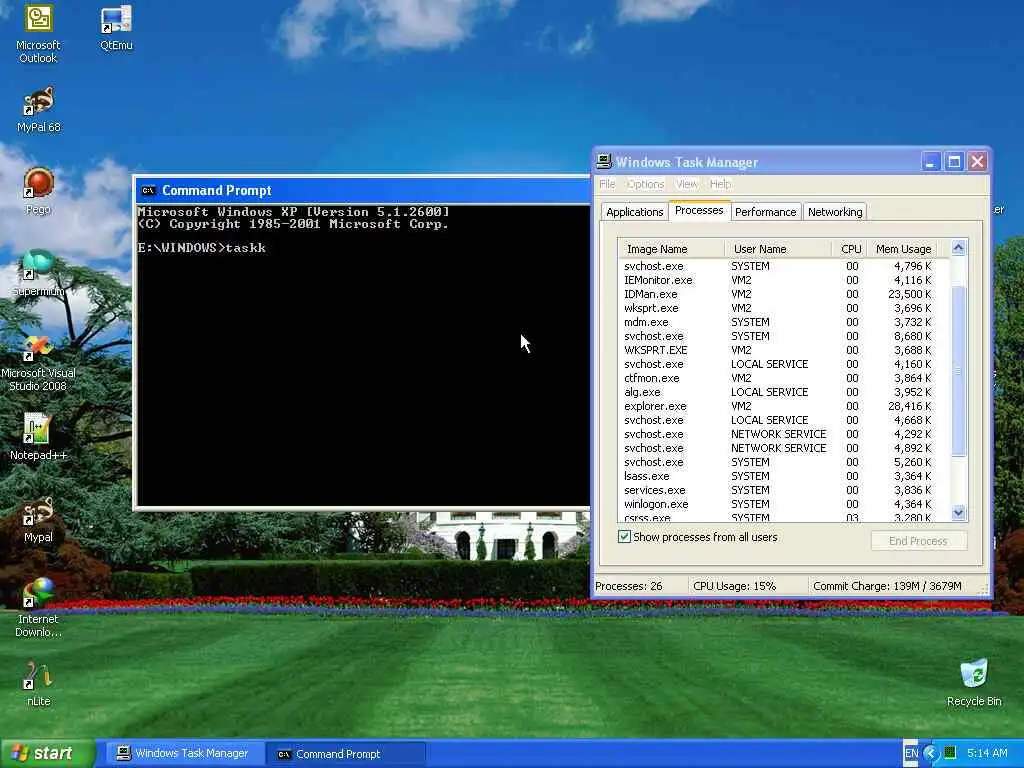Viewport: 1024px width, 768px height.
Task: Click the system clock showing 5:14 AM
Action: pos(987,753)
